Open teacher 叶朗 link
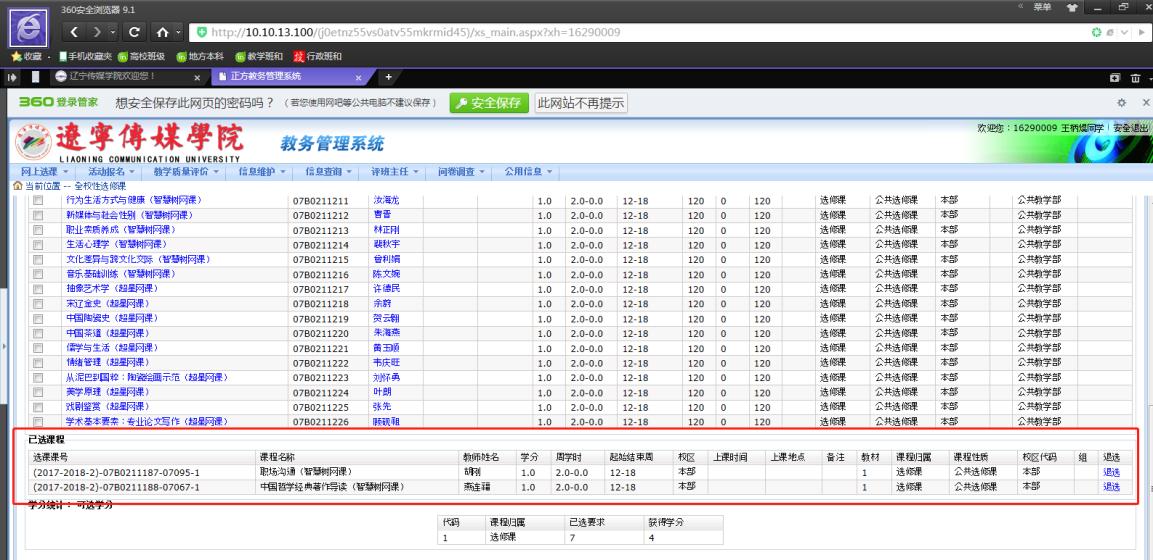The image size is (1153, 560). point(382,392)
